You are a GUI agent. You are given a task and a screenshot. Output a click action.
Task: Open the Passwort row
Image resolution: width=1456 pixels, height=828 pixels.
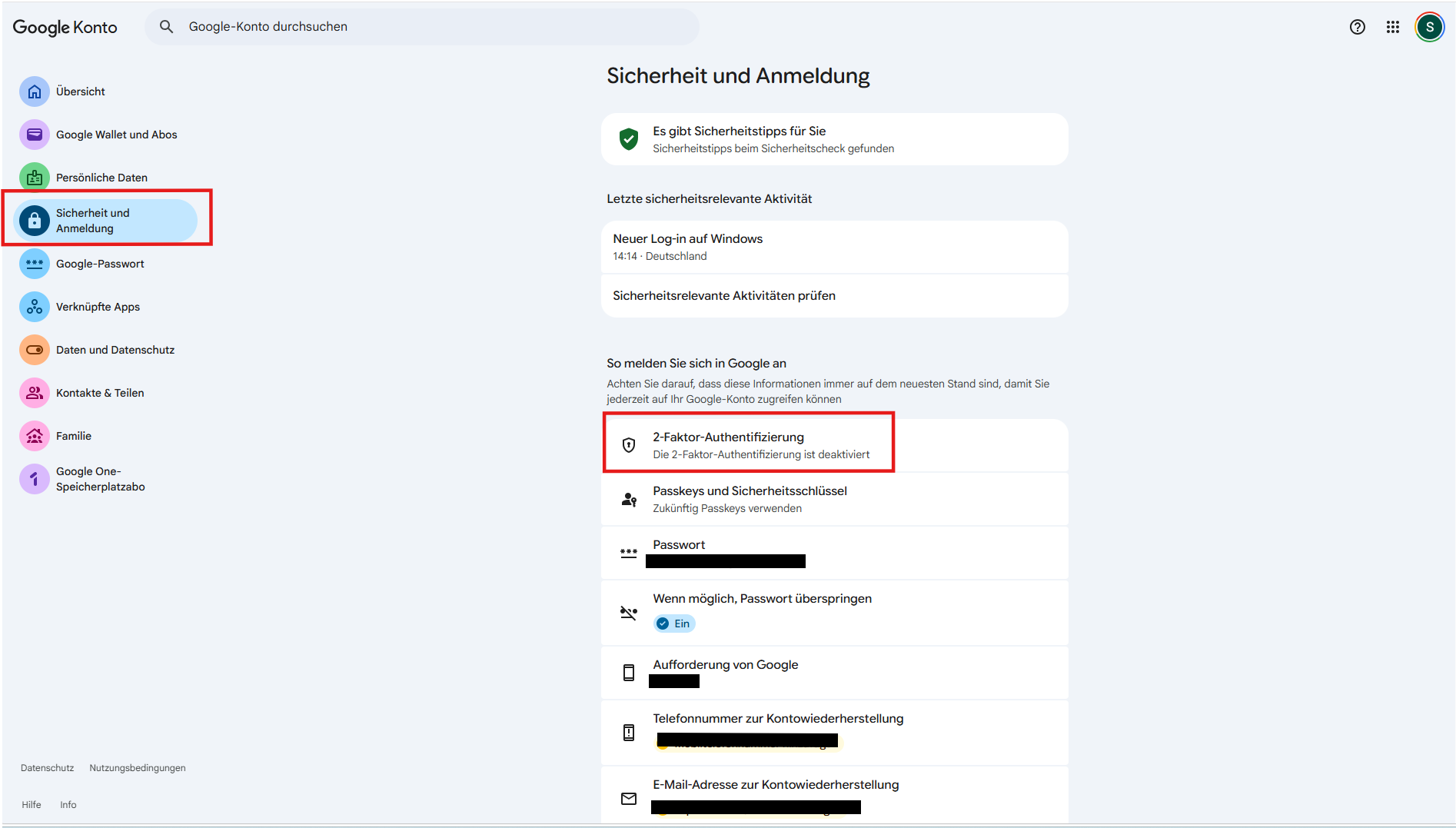click(835, 553)
